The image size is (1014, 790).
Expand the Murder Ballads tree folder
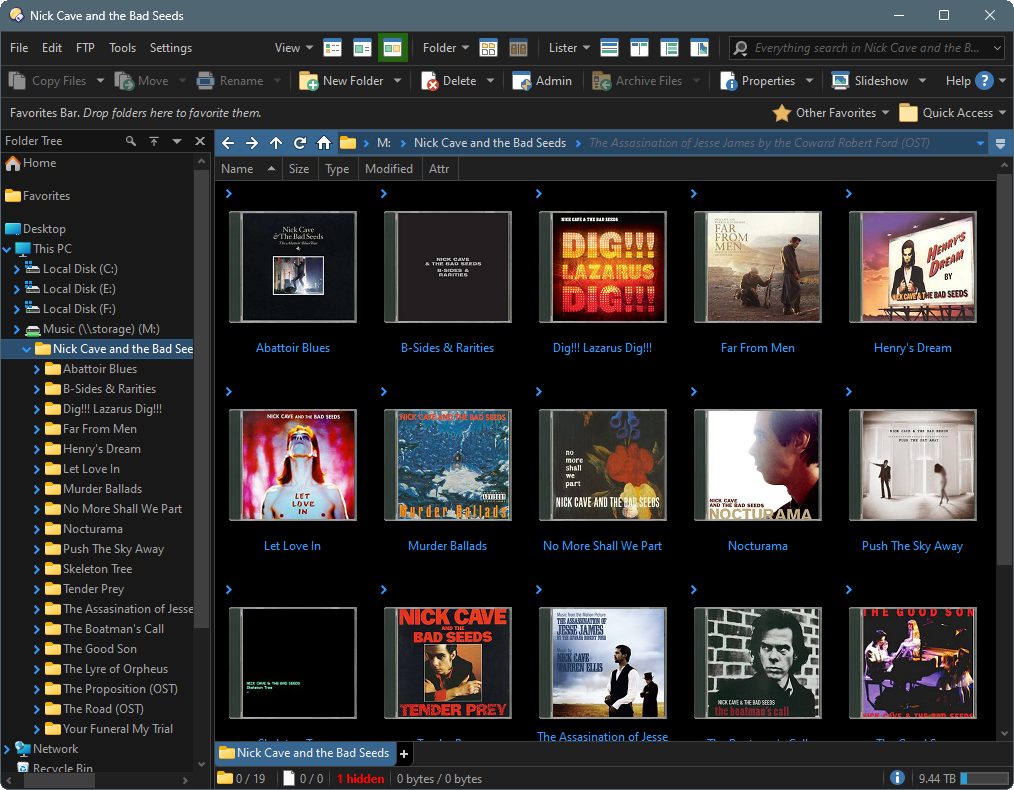pos(37,489)
